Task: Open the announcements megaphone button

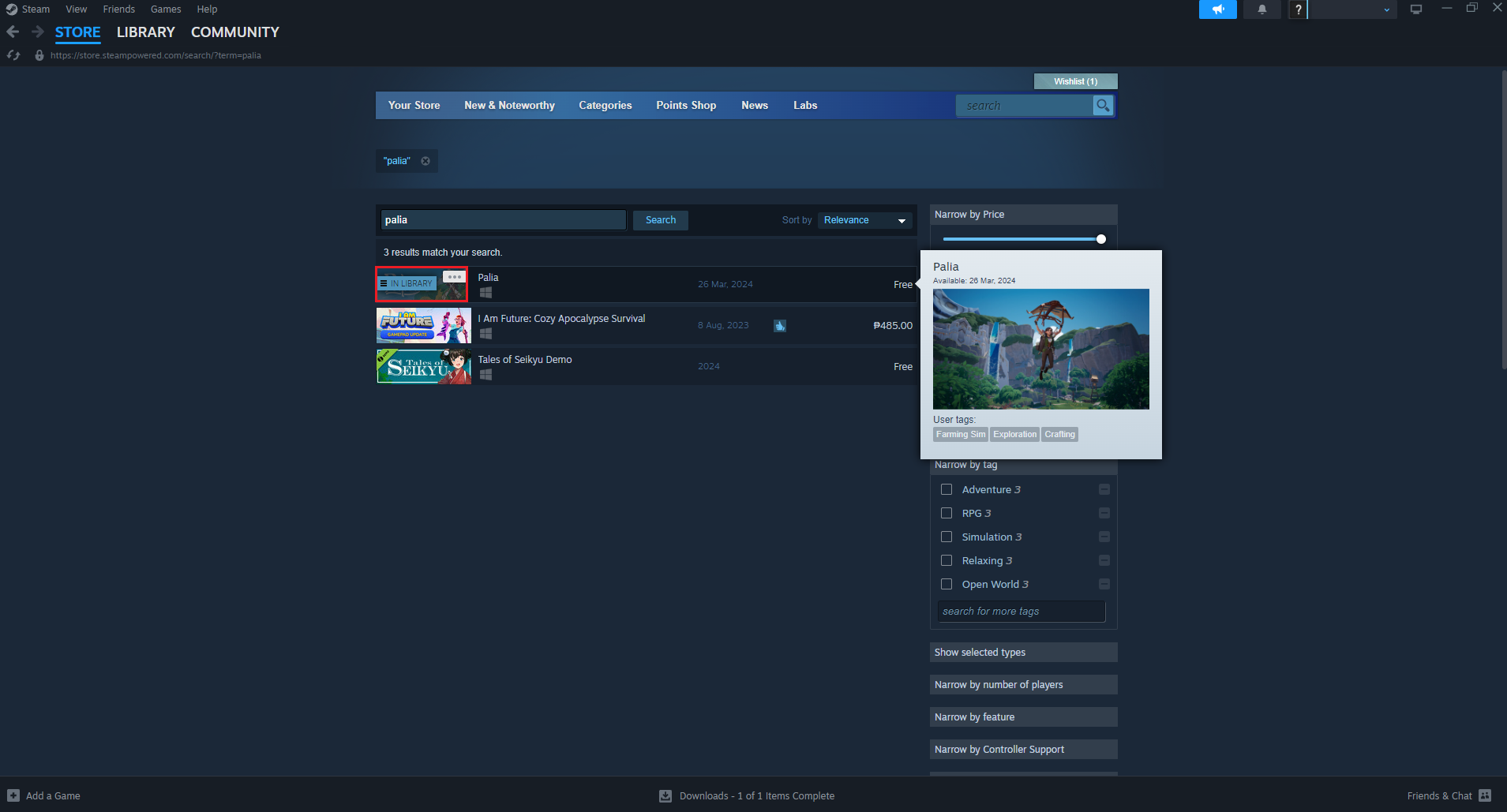Action: pos(1217,9)
